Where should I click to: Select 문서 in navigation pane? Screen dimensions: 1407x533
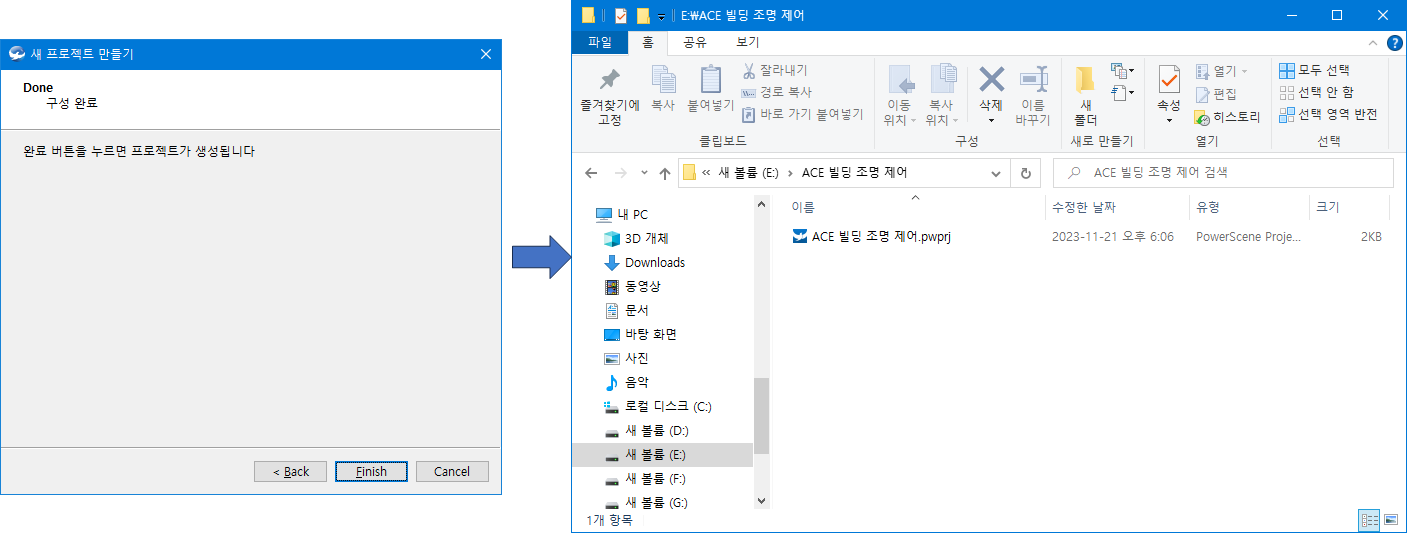pyautogui.click(x=627, y=310)
